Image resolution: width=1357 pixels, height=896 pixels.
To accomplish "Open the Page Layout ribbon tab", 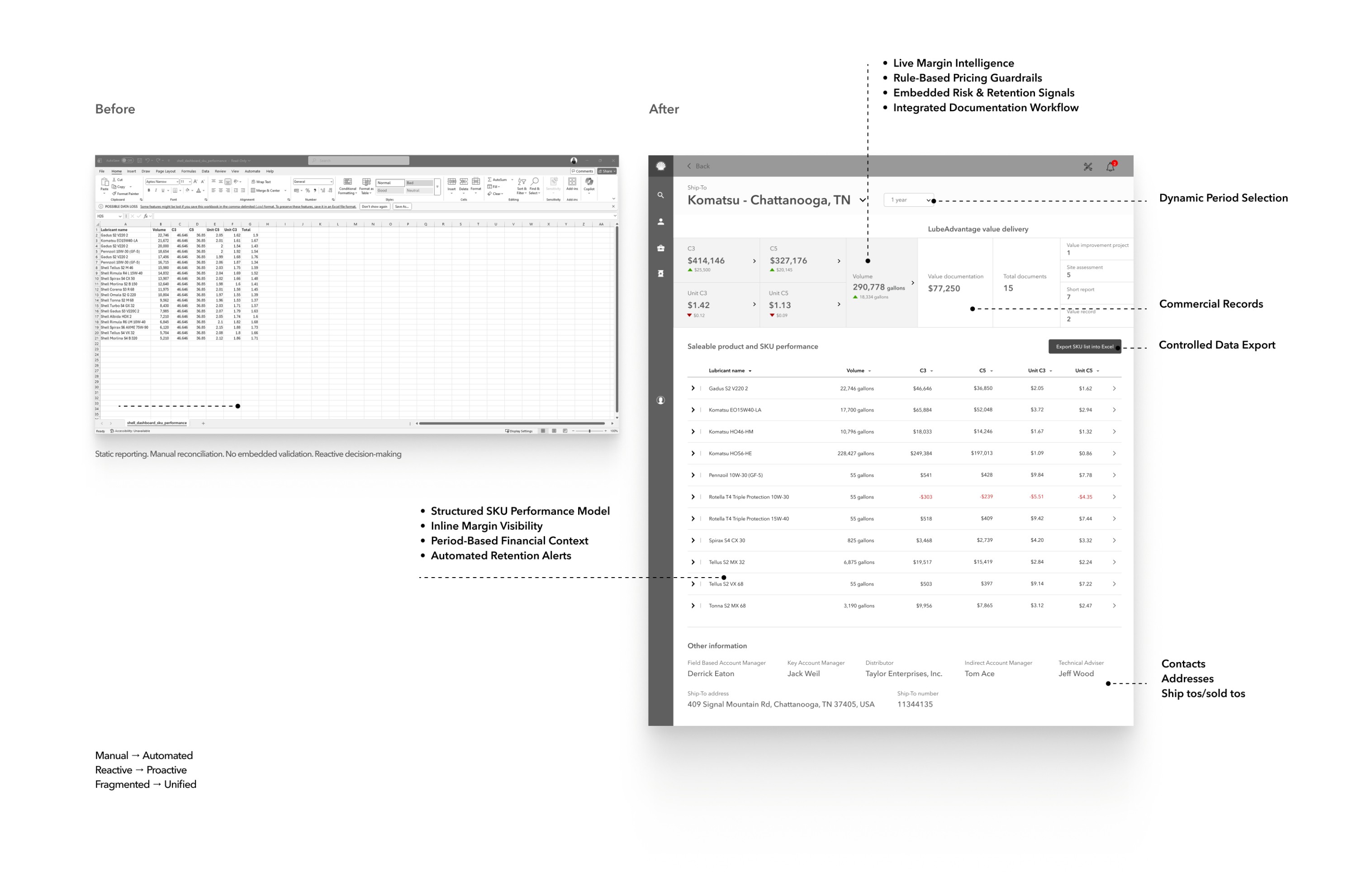I will pos(166,171).
